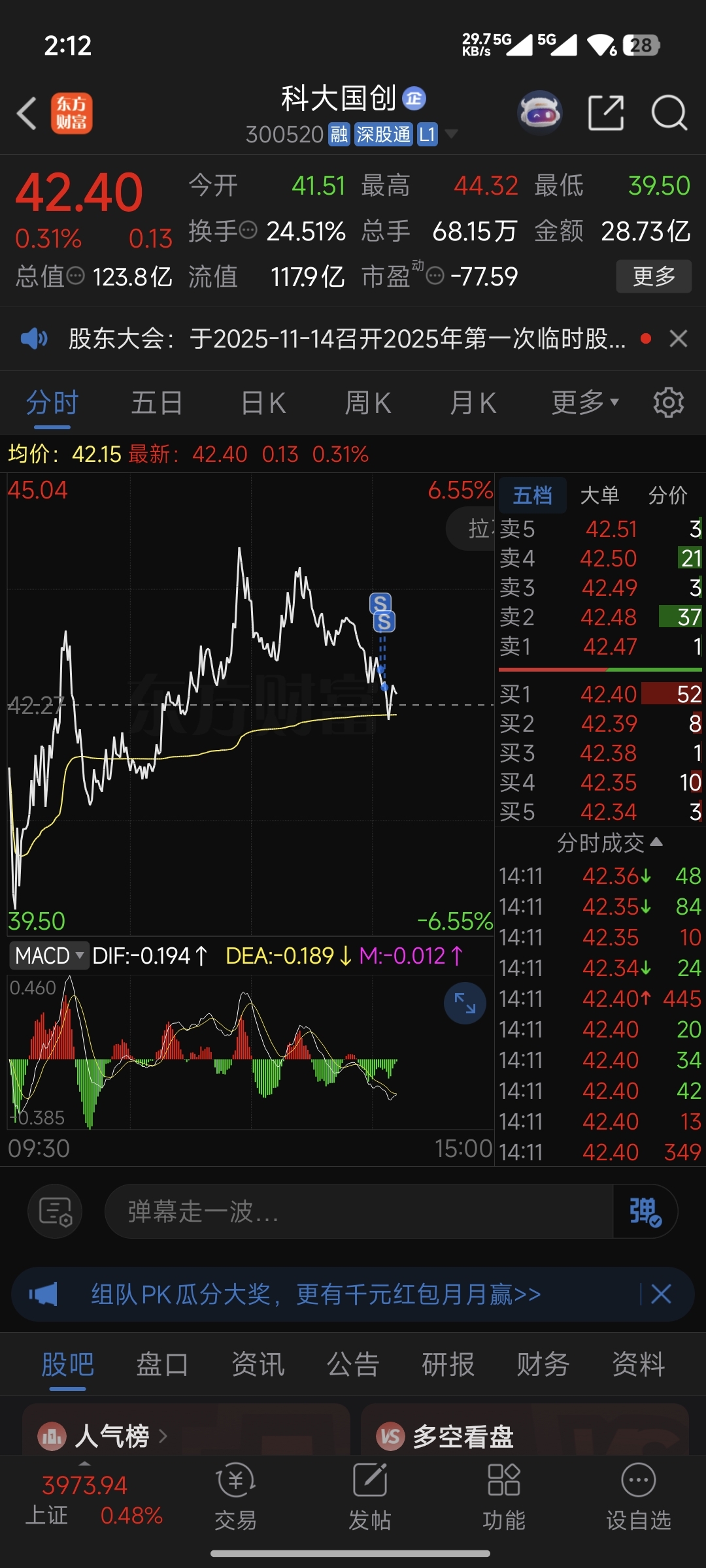The width and height of the screenshot is (706, 1568).
Task: Select the 五档 order book tab
Action: coord(532,495)
